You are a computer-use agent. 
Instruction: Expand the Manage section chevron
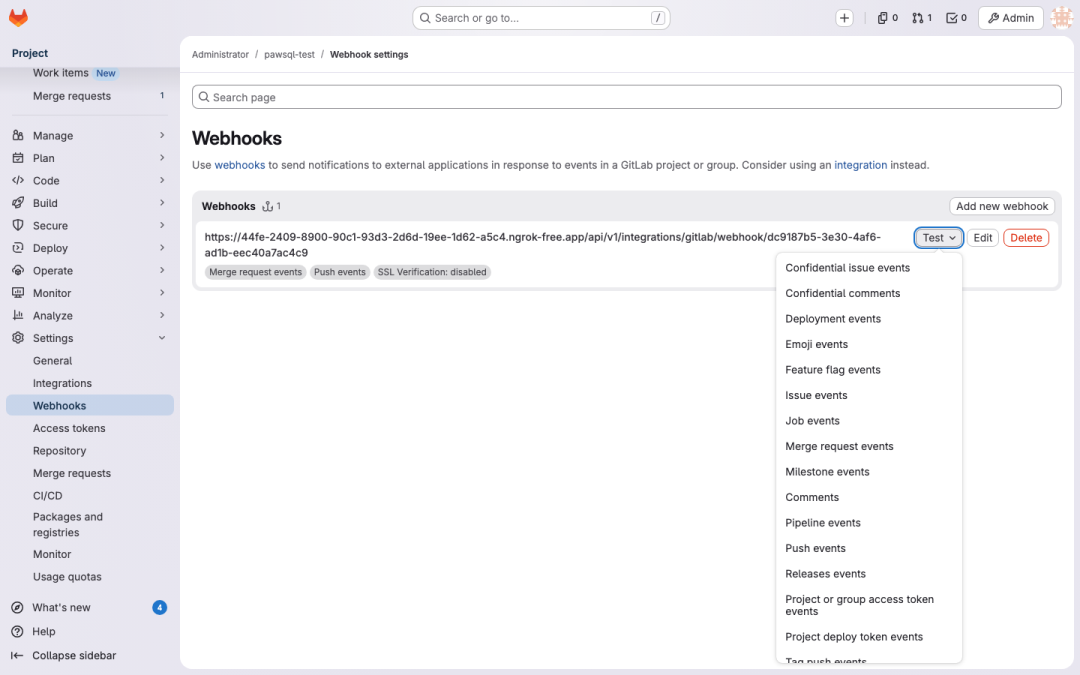coord(162,136)
